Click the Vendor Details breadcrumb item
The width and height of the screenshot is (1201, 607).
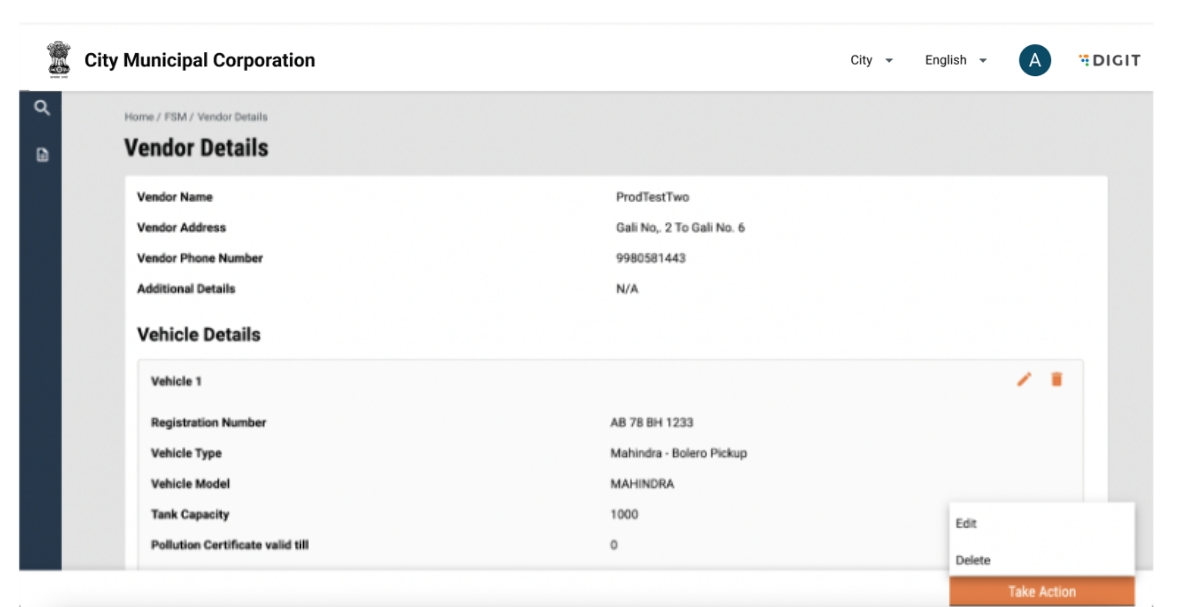tap(232, 117)
